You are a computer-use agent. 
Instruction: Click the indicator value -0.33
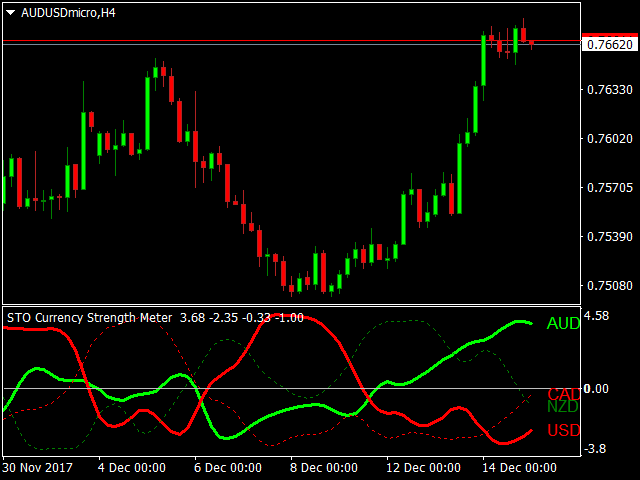click(256, 318)
